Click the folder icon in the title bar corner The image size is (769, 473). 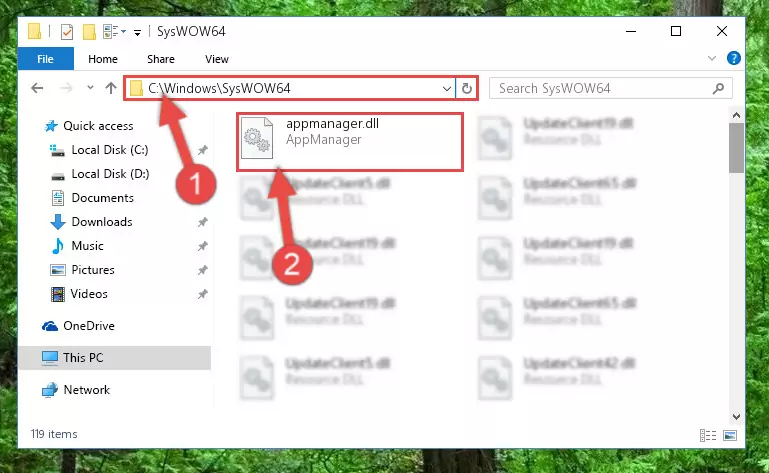point(34,31)
